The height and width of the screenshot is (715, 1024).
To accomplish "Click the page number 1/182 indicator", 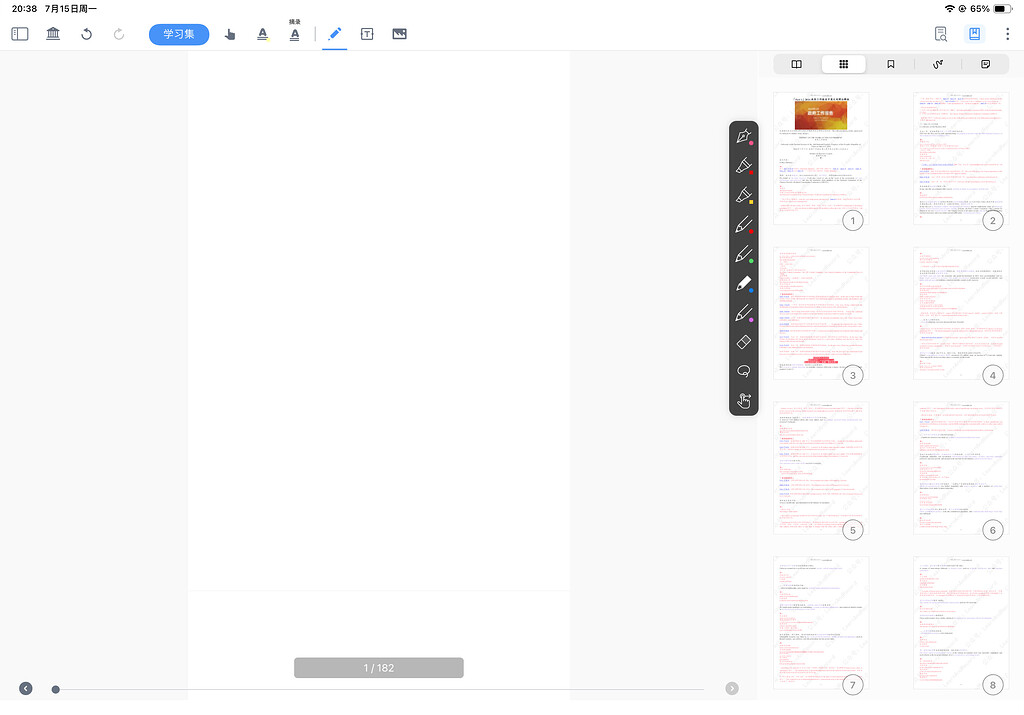I will (378, 667).
